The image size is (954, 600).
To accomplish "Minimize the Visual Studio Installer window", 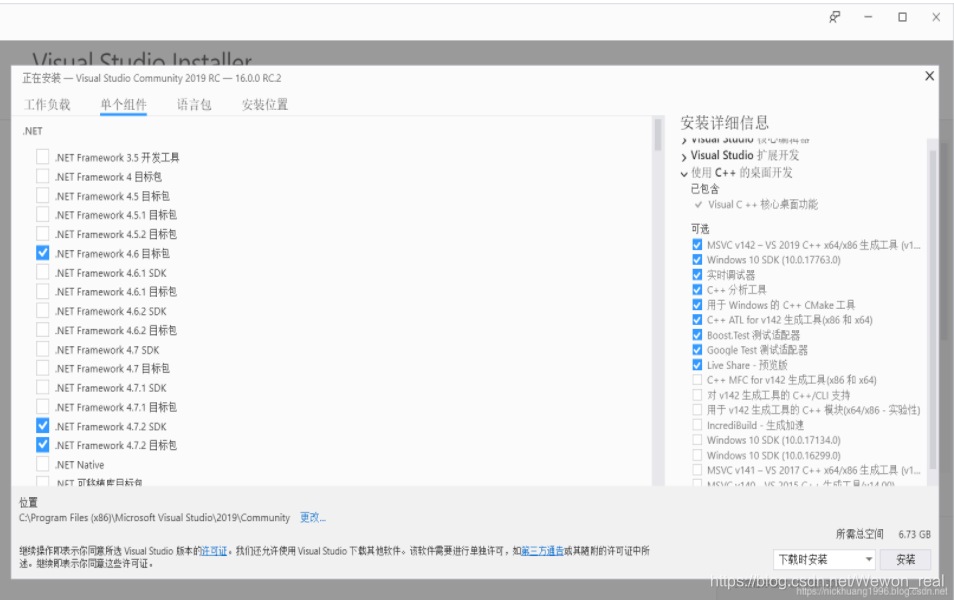I will point(868,17).
